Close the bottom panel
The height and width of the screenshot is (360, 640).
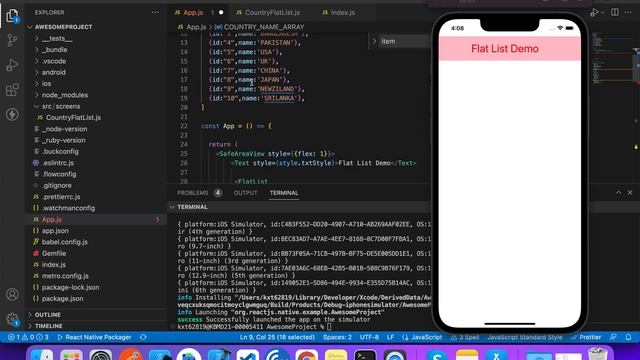coord(630,192)
